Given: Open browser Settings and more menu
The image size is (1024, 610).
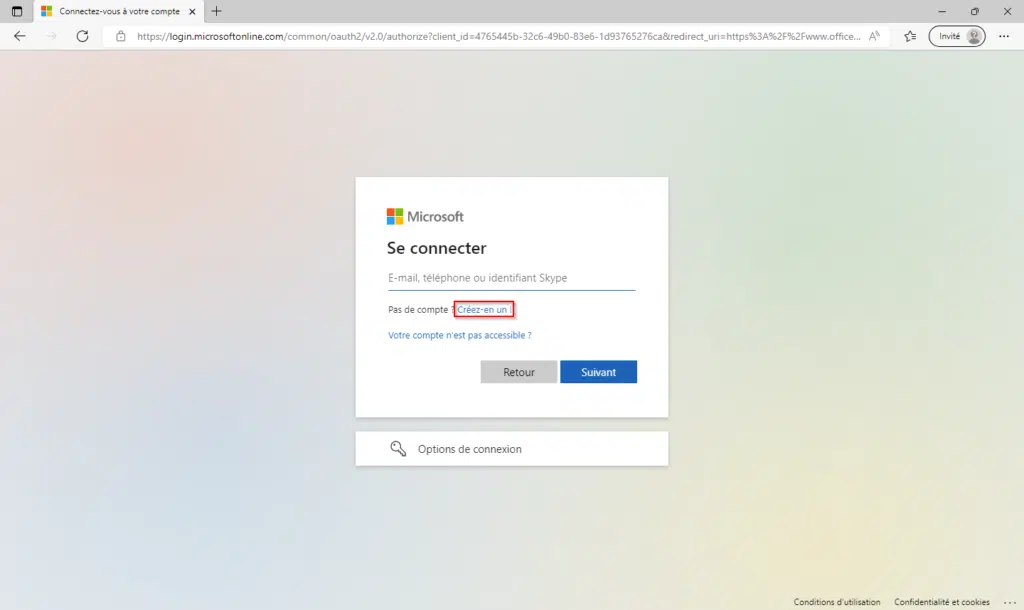Looking at the screenshot, I should pyautogui.click(x=1004, y=37).
